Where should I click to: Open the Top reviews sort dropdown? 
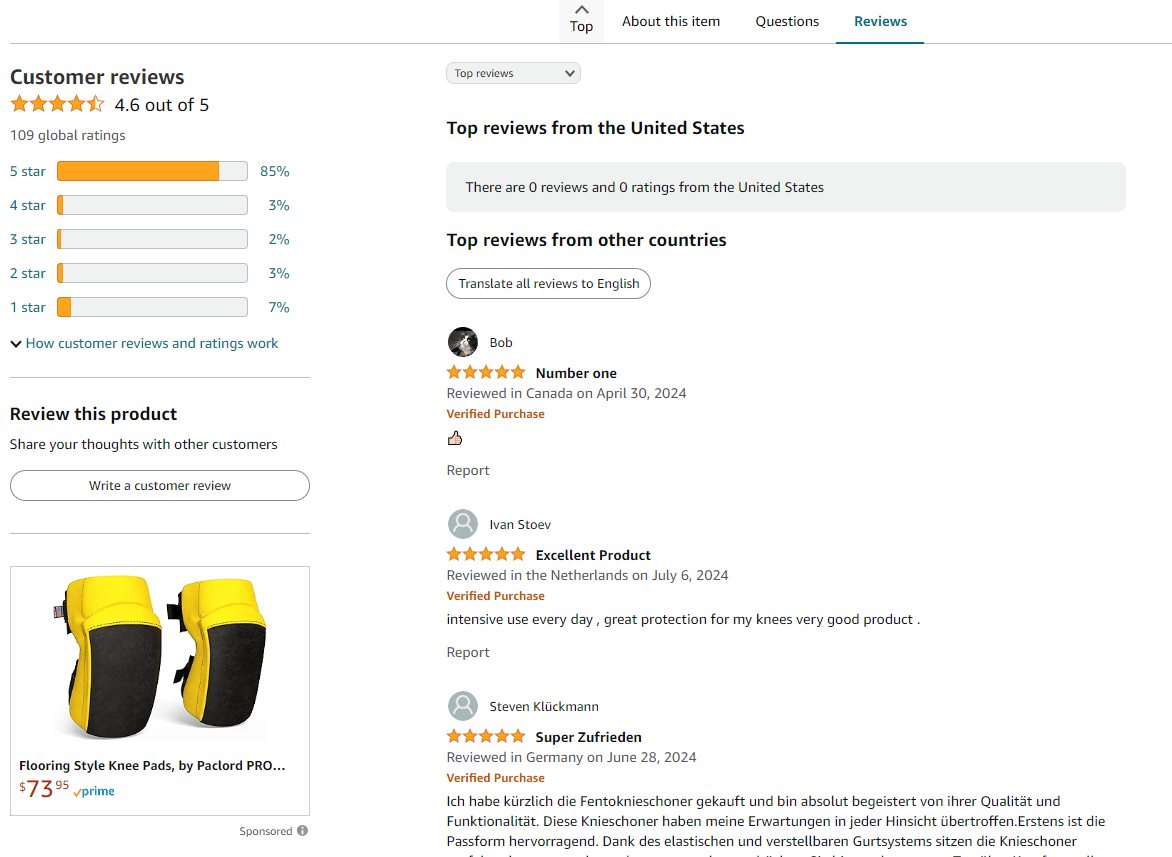(513, 73)
